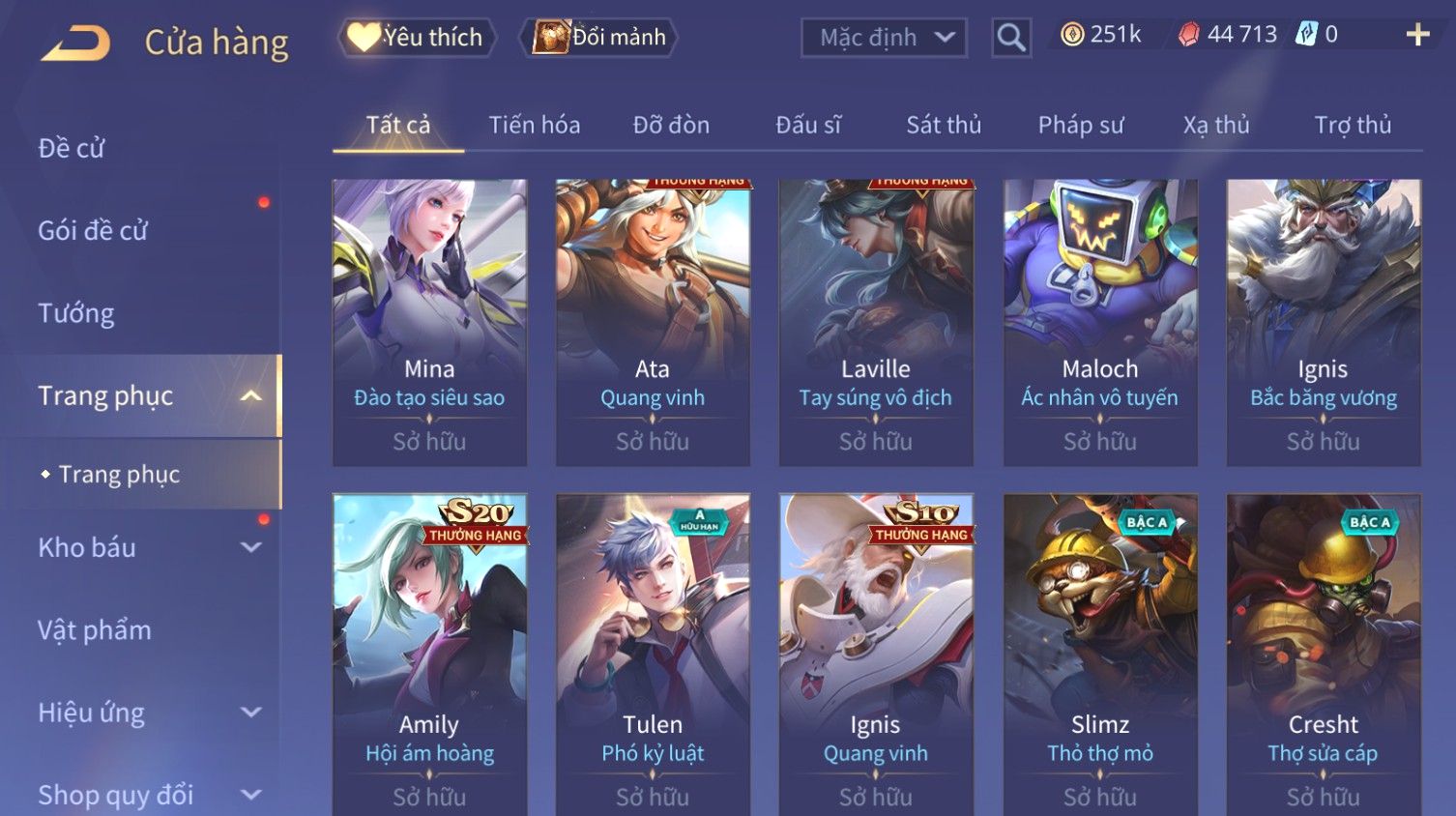
Task: Go back with the golden arrow icon
Action: point(75,43)
